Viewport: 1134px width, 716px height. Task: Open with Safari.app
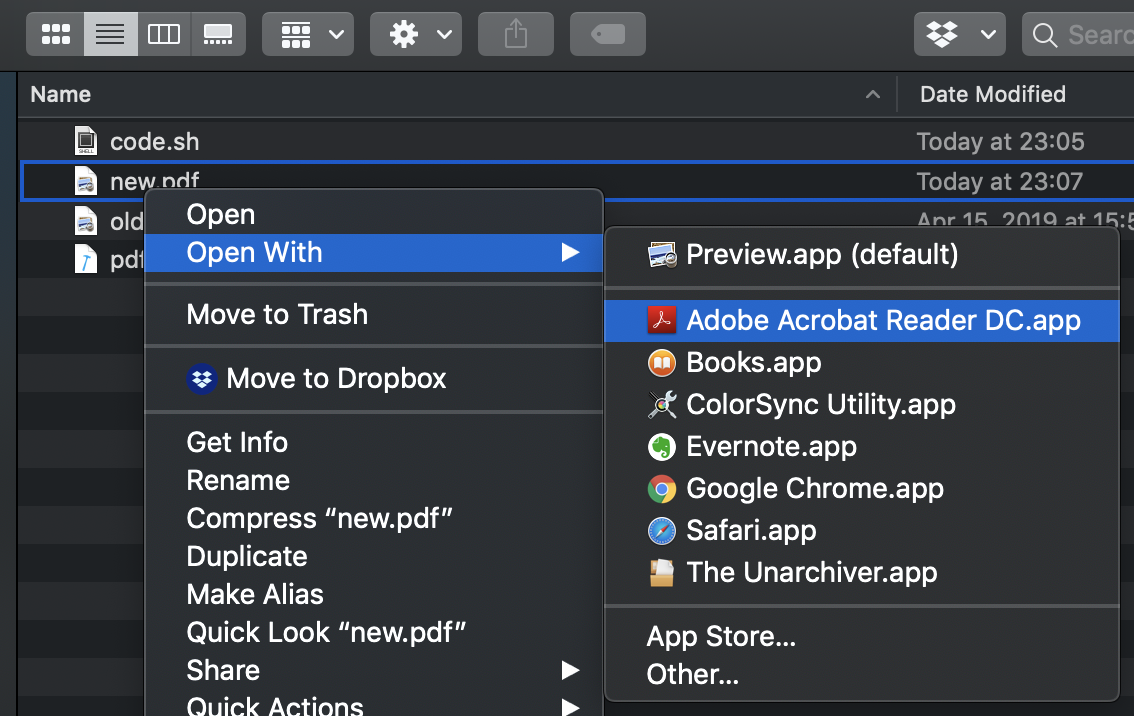pyautogui.click(x=861, y=530)
